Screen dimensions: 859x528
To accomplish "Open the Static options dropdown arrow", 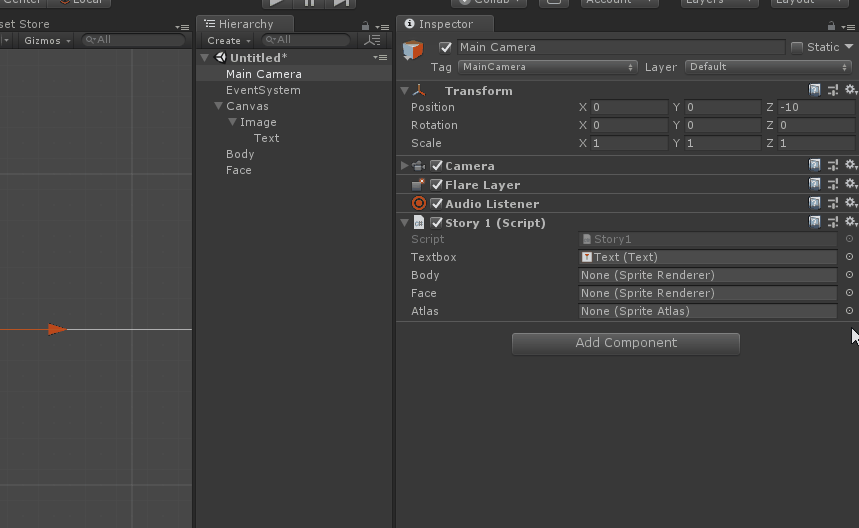I will 849,47.
